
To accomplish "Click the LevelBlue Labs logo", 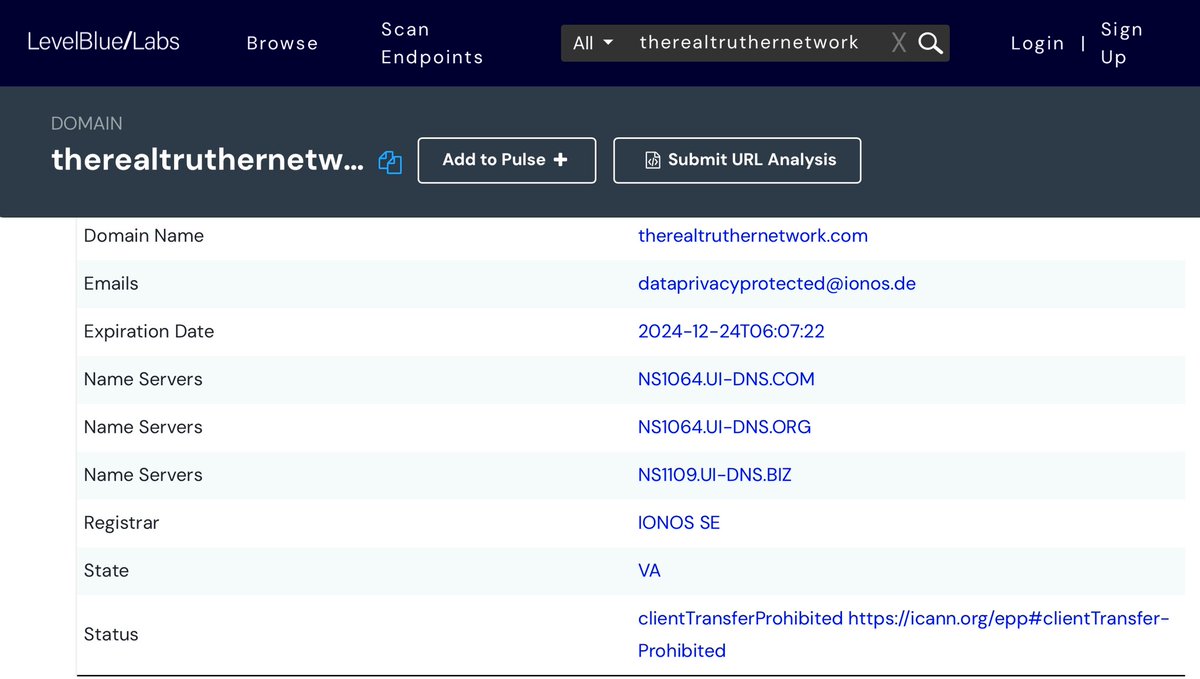I will [x=103, y=42].
